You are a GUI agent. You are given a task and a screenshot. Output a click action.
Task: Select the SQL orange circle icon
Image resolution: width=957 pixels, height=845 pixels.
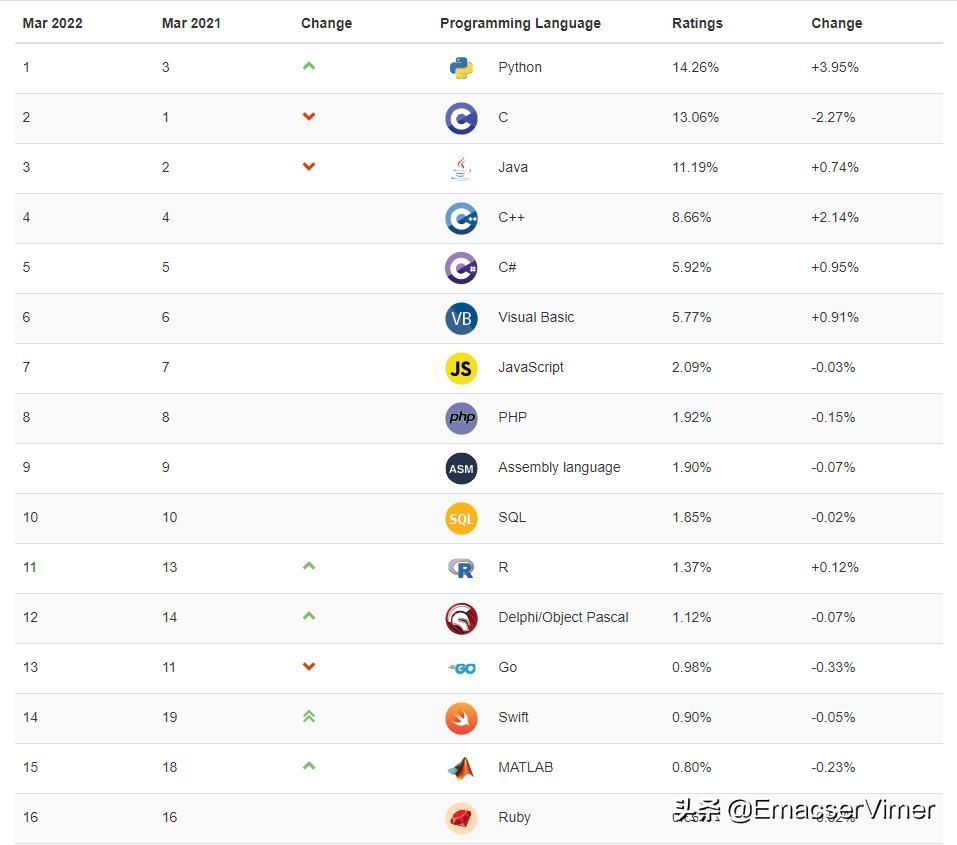point(461,518)
